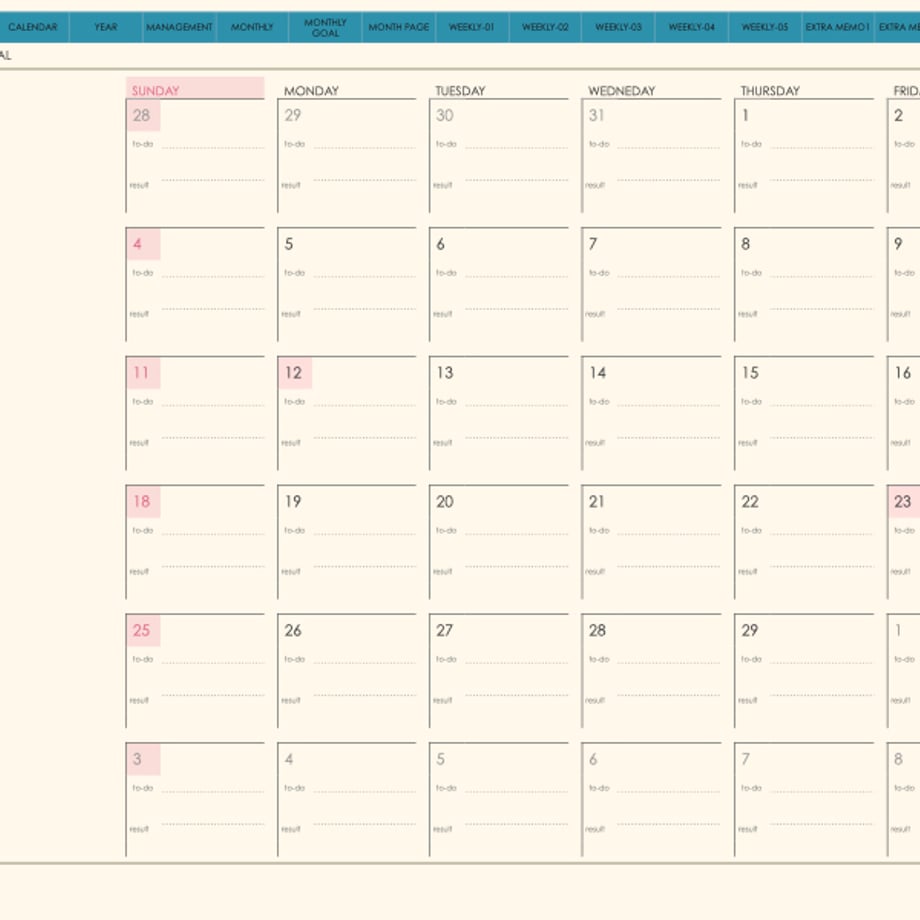Image resolution: width=920 pixels, height=920 pixels.
Task: Click the THURSDAY column header
Action: pos(770,91)
